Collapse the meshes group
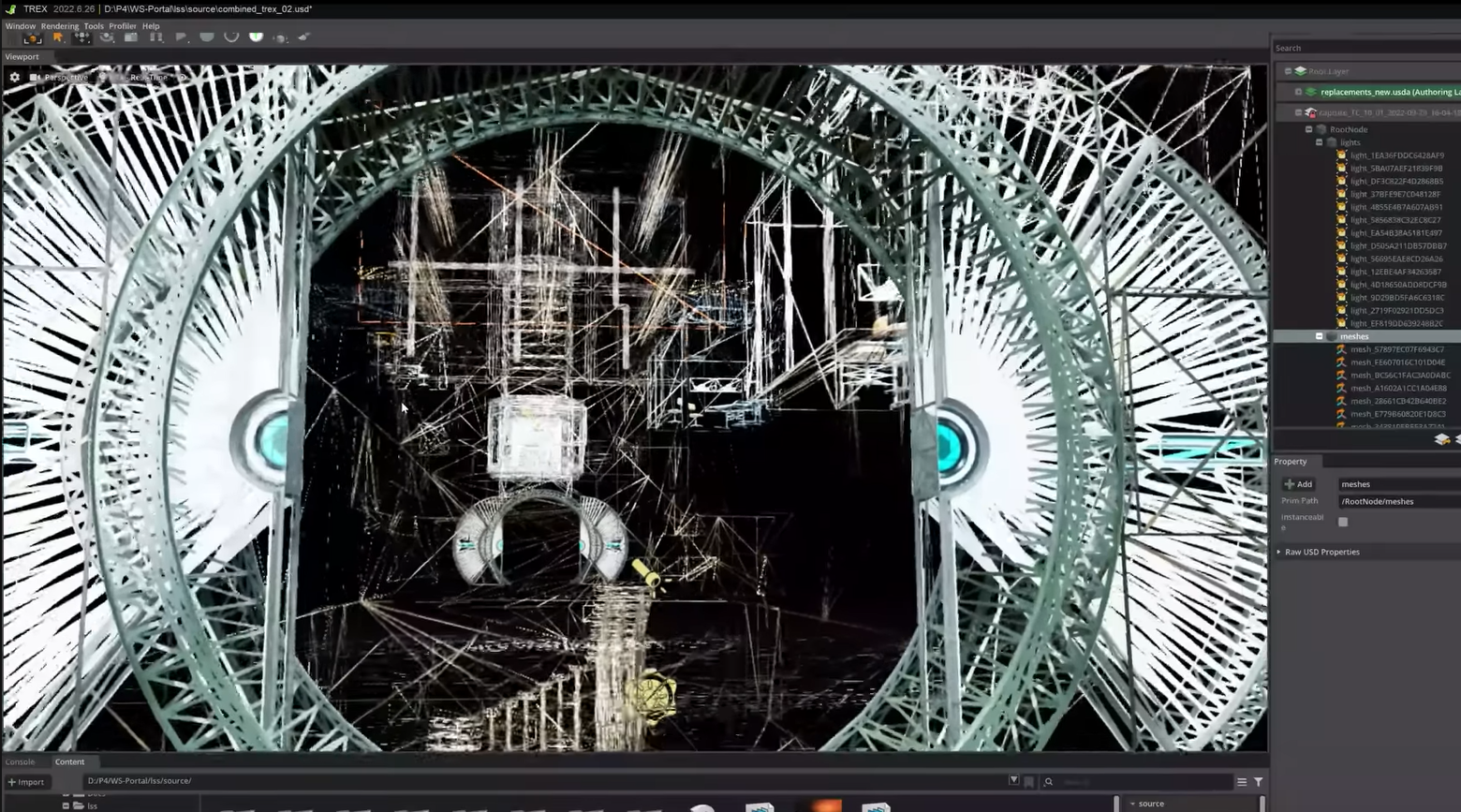The image size is (1461, 812). pyautogui.click(x=1319, y=336)
